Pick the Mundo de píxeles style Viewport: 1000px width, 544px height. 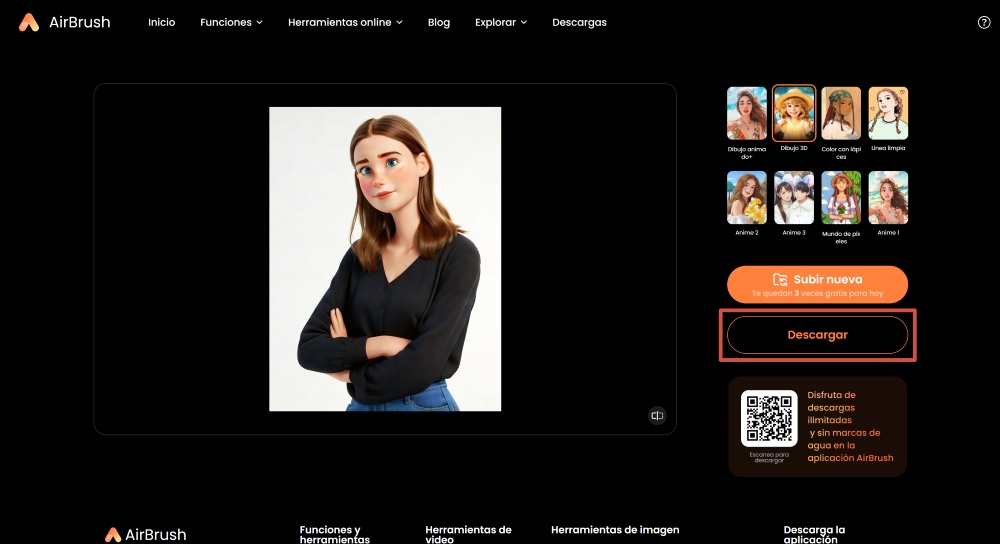841,198
